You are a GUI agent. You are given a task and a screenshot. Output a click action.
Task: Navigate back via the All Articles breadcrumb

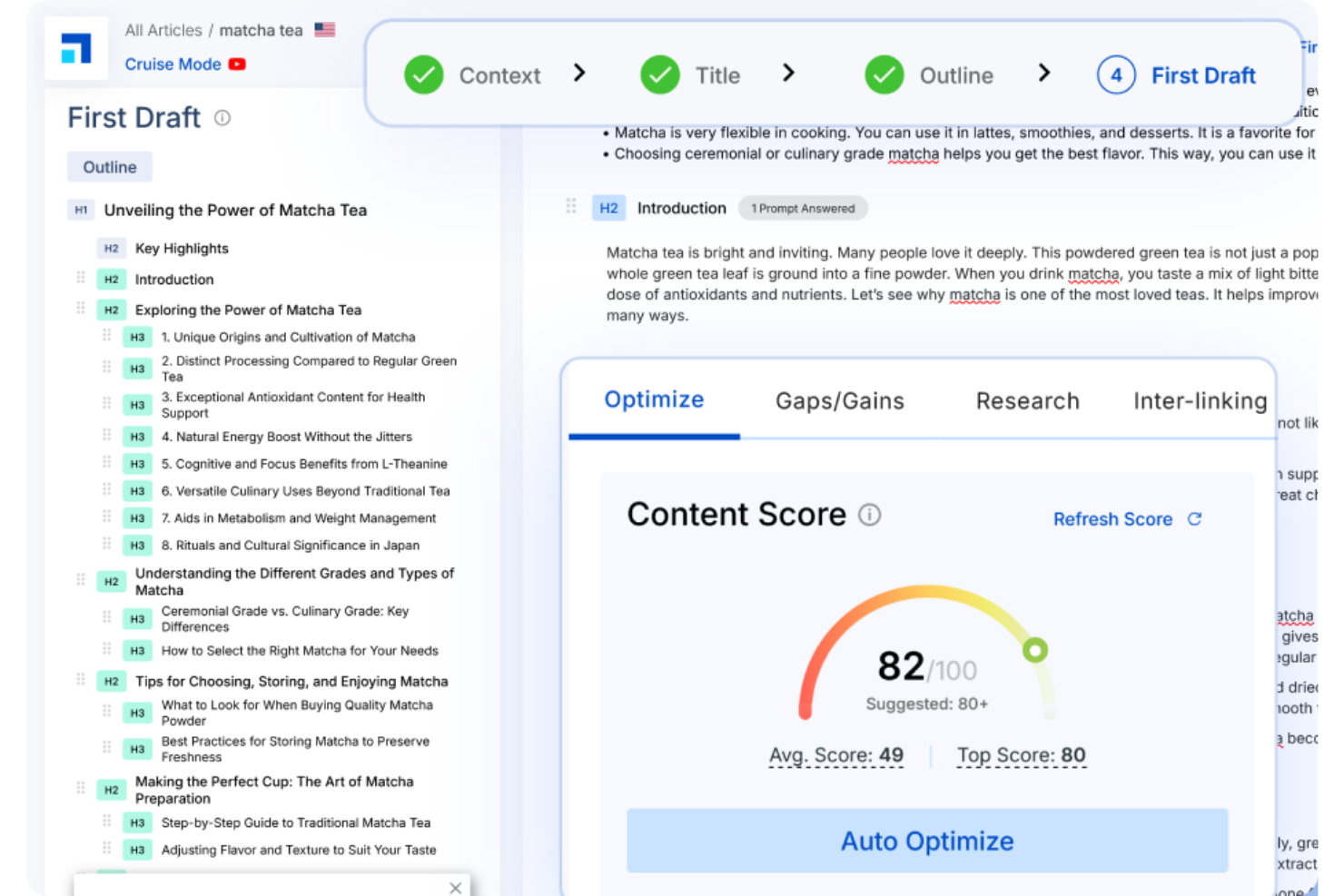tap(163, 29)
